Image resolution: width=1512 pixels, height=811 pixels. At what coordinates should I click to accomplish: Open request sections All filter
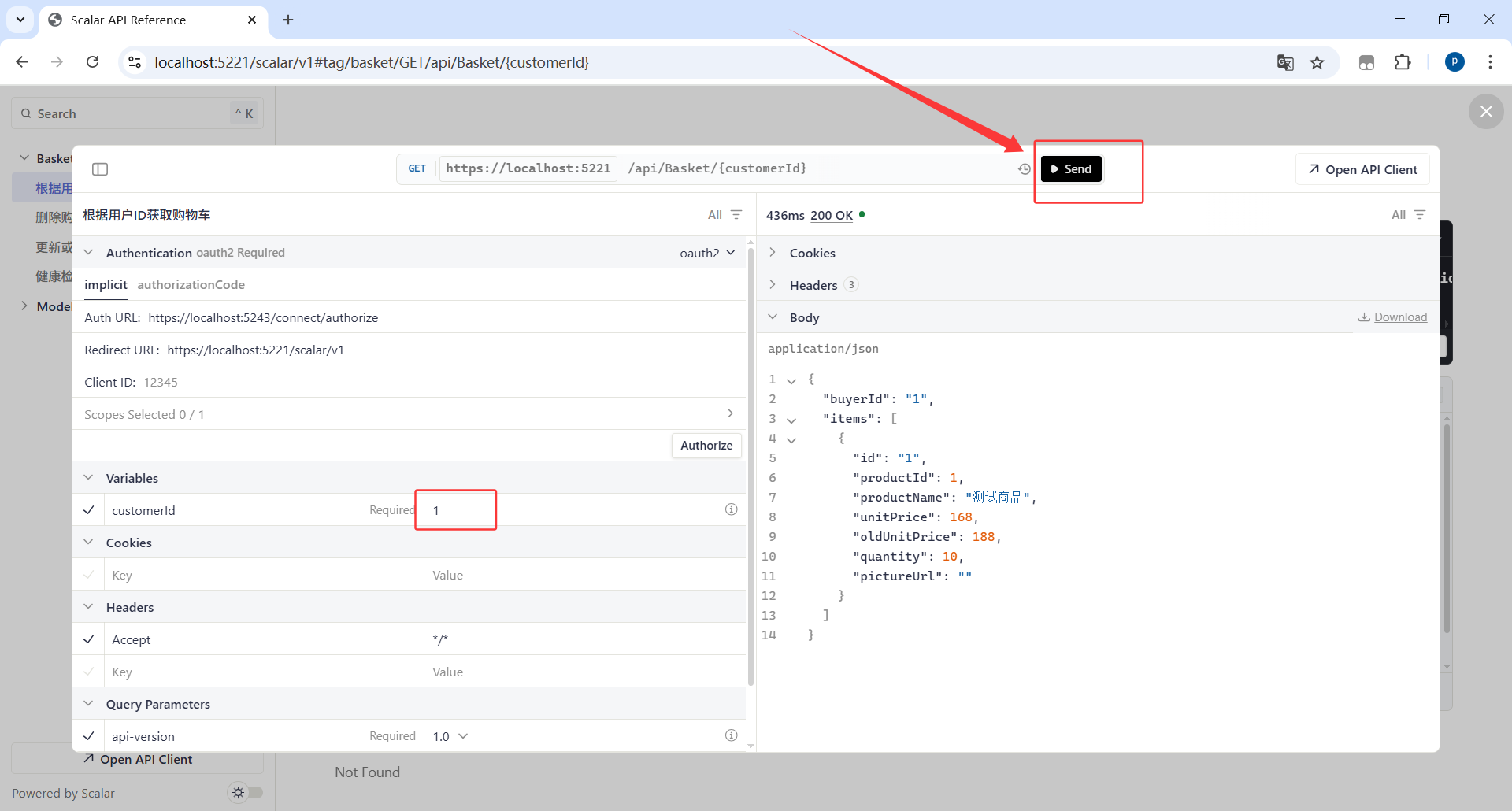coord(724,215)
